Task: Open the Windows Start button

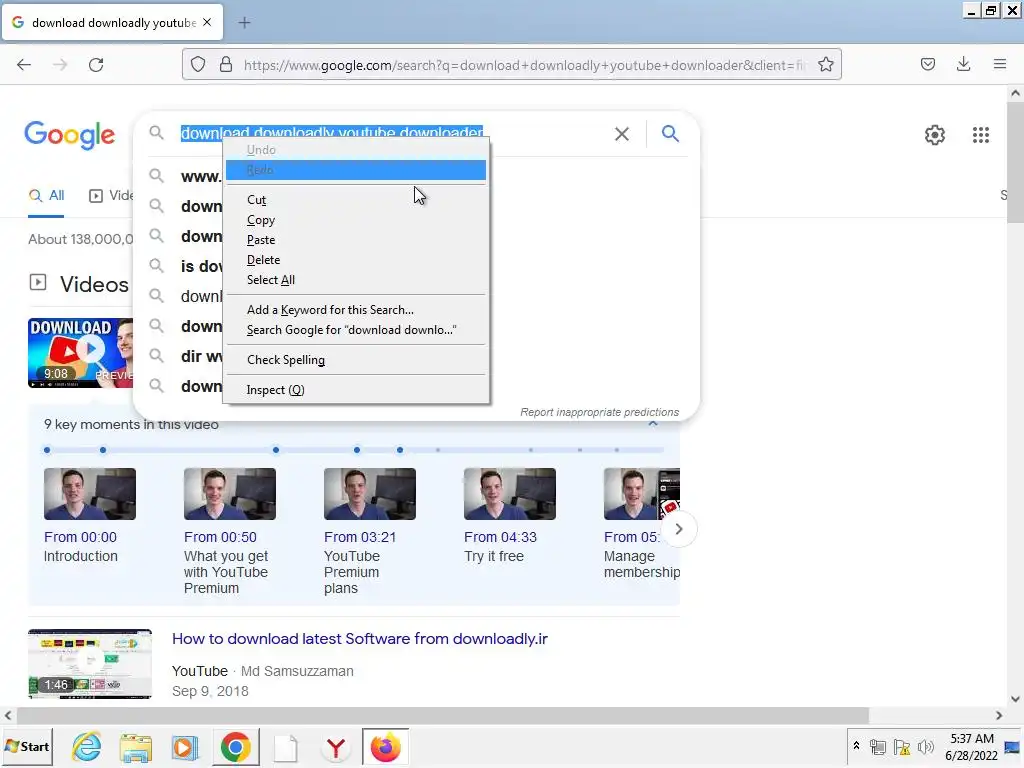Action: [27, 746]
